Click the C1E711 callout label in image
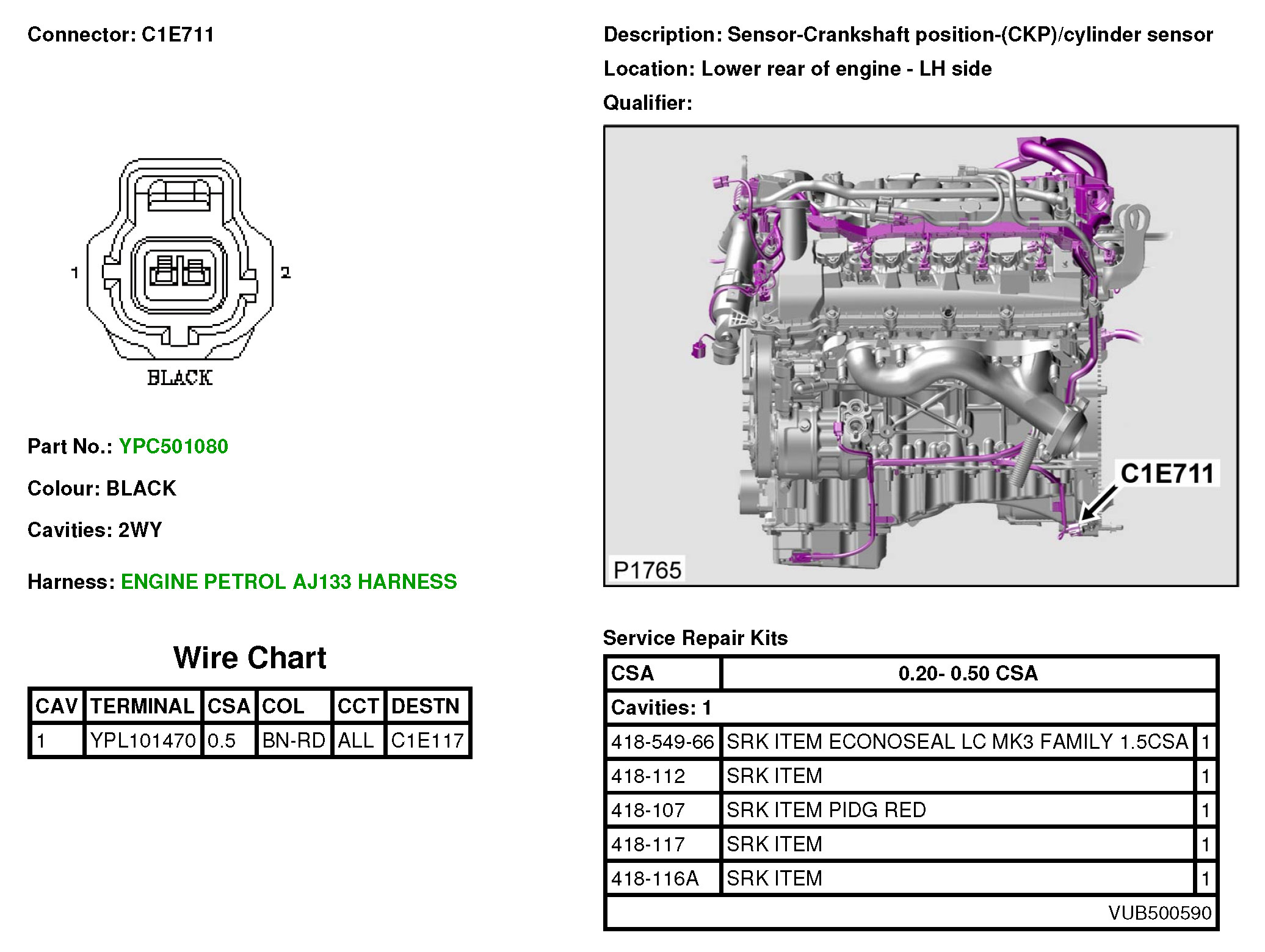This screenshot has height=952, width=1265. coord(1167,474)
